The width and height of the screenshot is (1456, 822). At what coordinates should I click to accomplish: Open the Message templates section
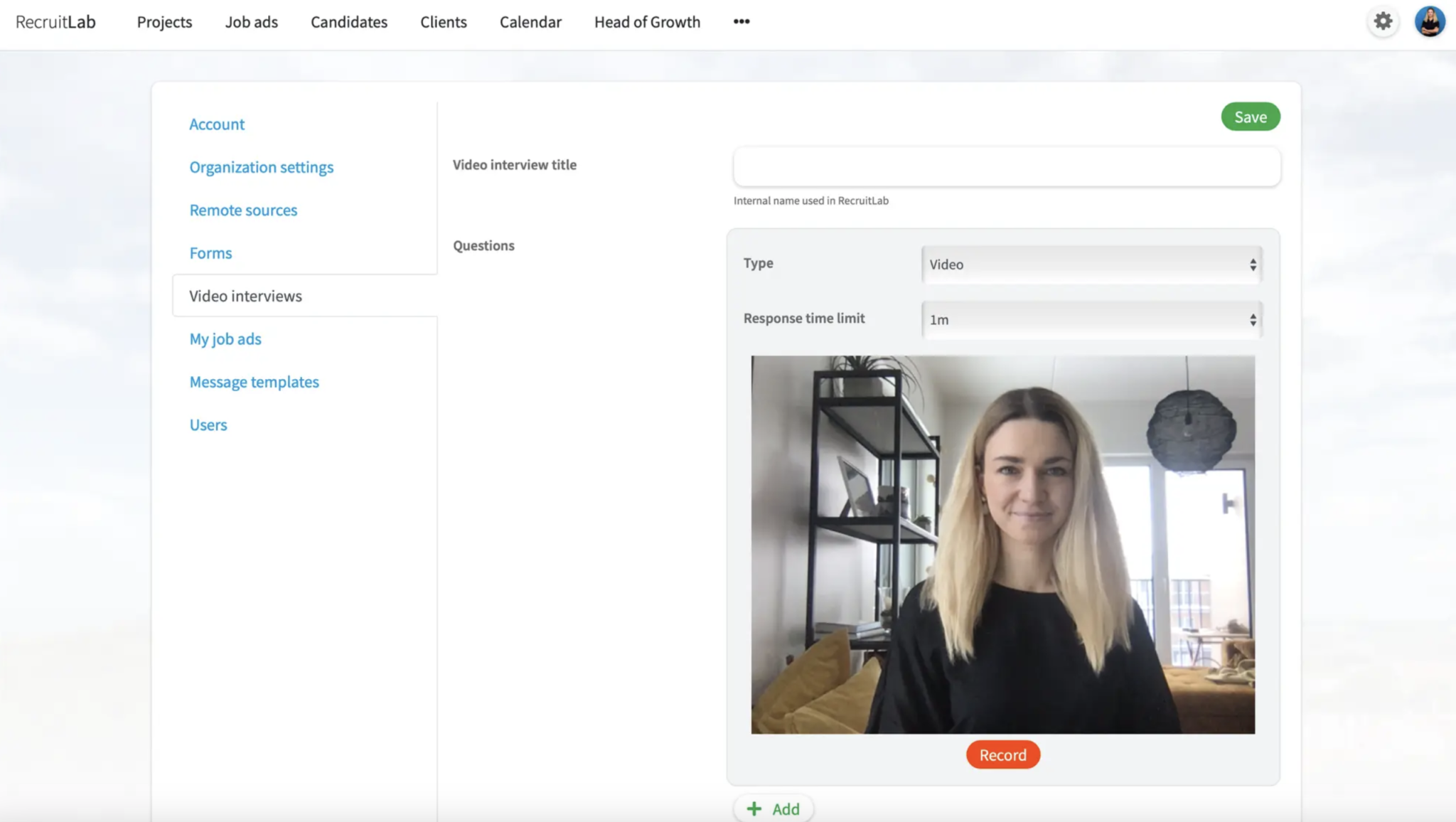(254, 382)
